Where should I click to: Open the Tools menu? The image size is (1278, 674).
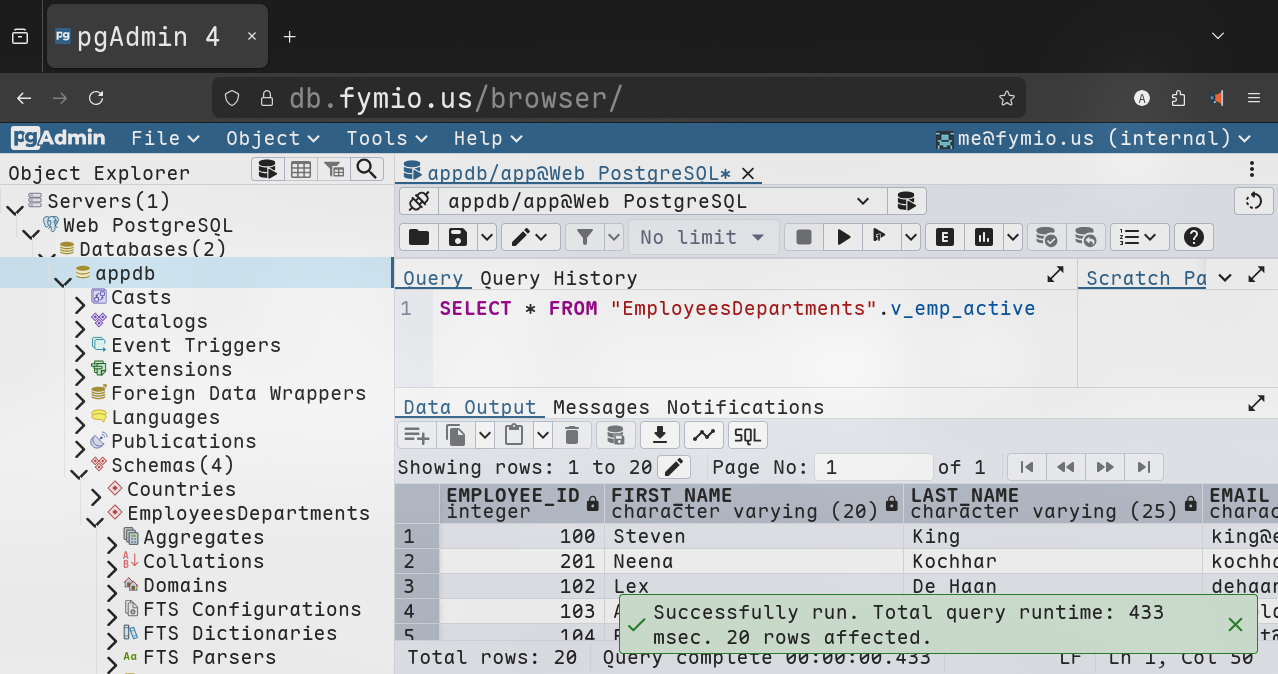point(386,138)
